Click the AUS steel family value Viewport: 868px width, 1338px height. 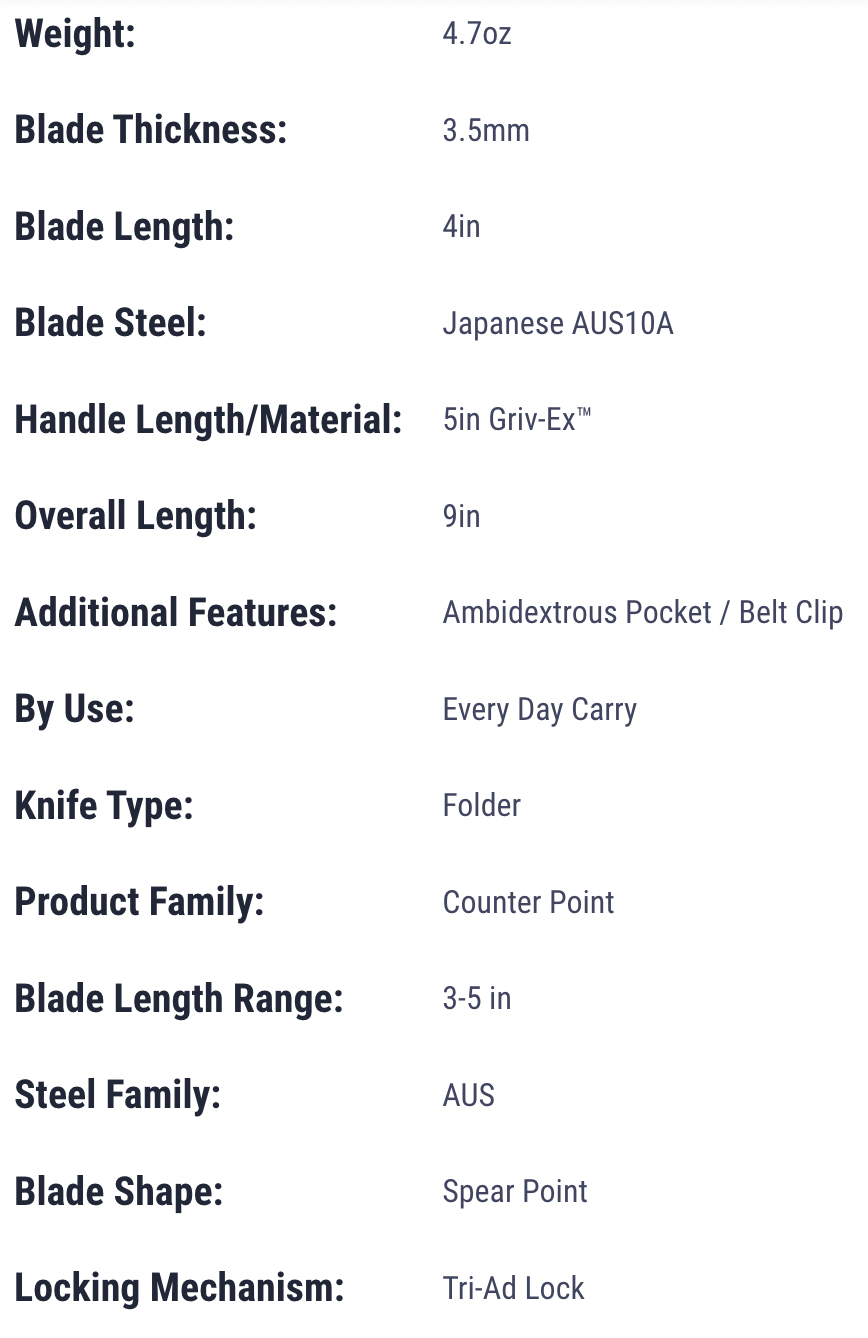pyautogui.click(x=469, y=1095)
